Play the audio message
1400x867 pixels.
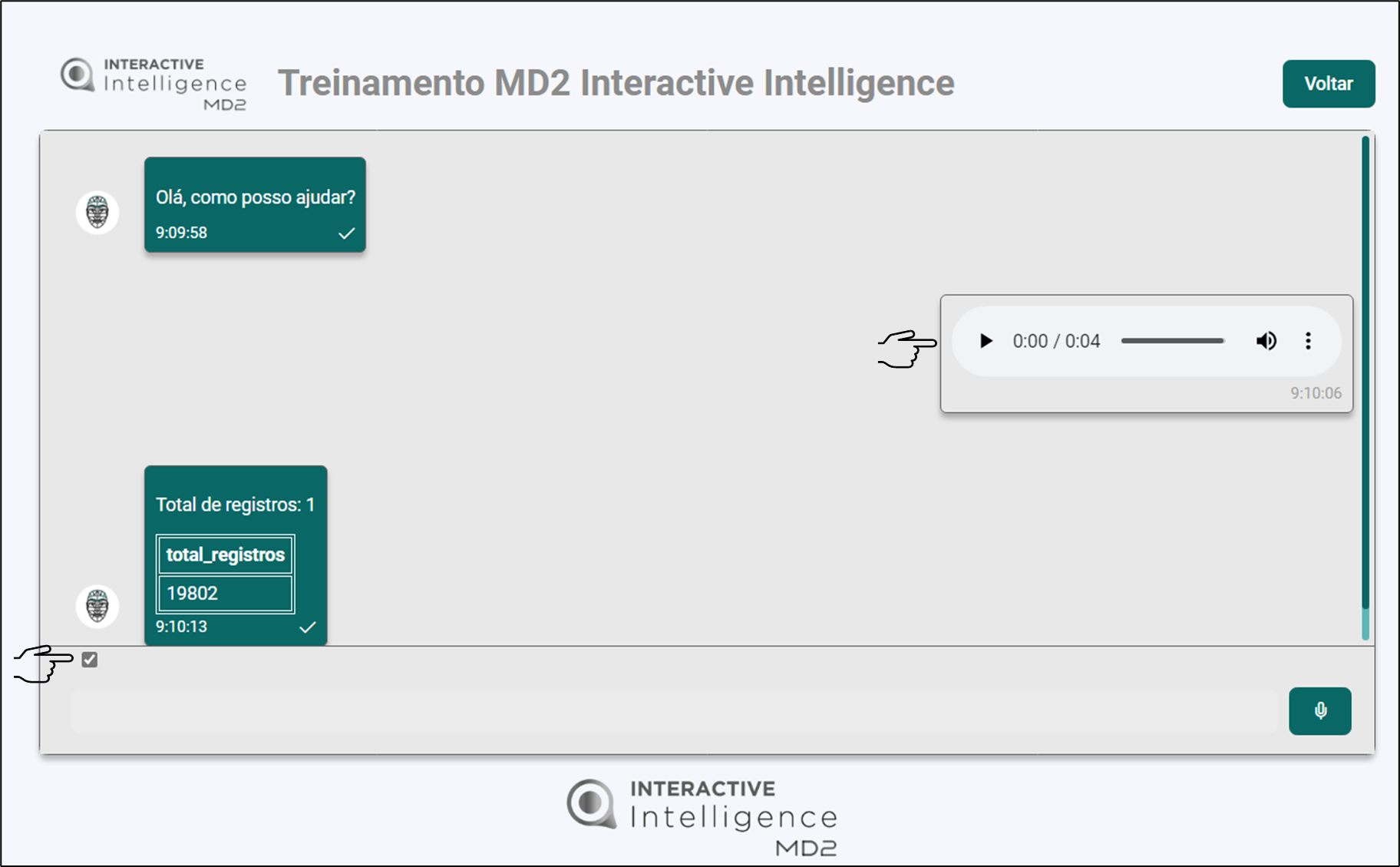[x=986, y=341]
